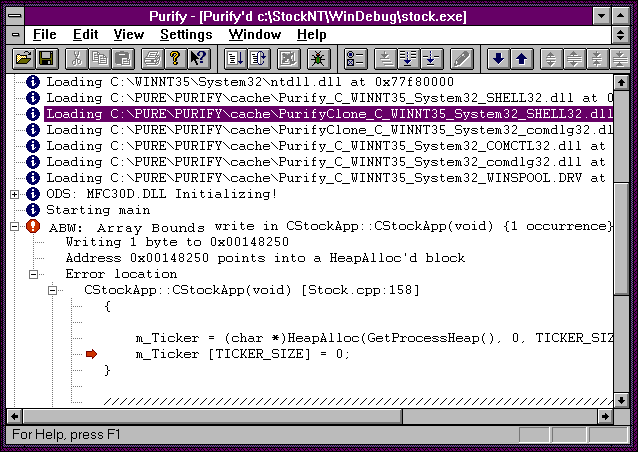Click the Print toolbar icon

[x=152, y=59]
